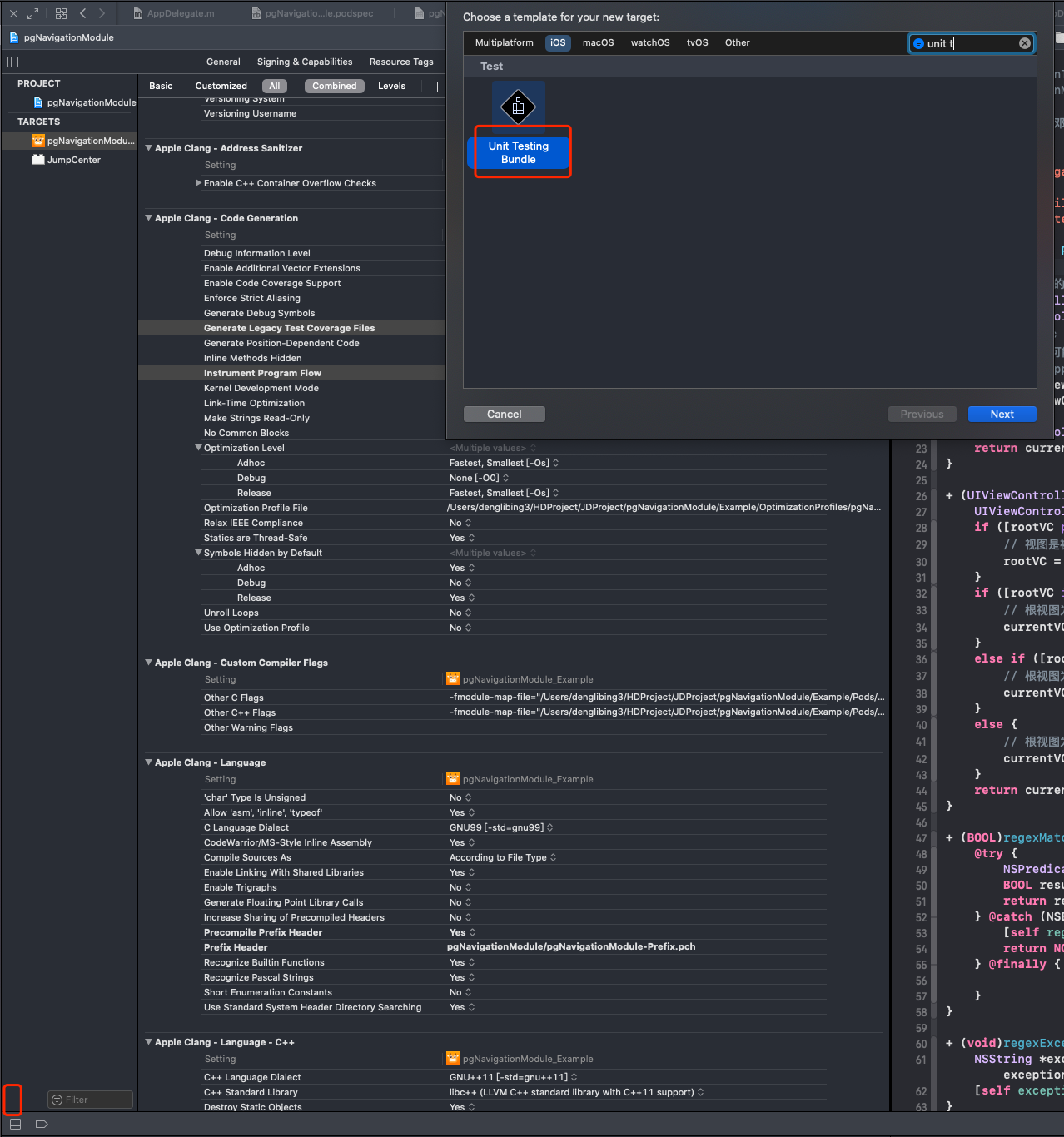Click the expand editor arrows icon

32,13
